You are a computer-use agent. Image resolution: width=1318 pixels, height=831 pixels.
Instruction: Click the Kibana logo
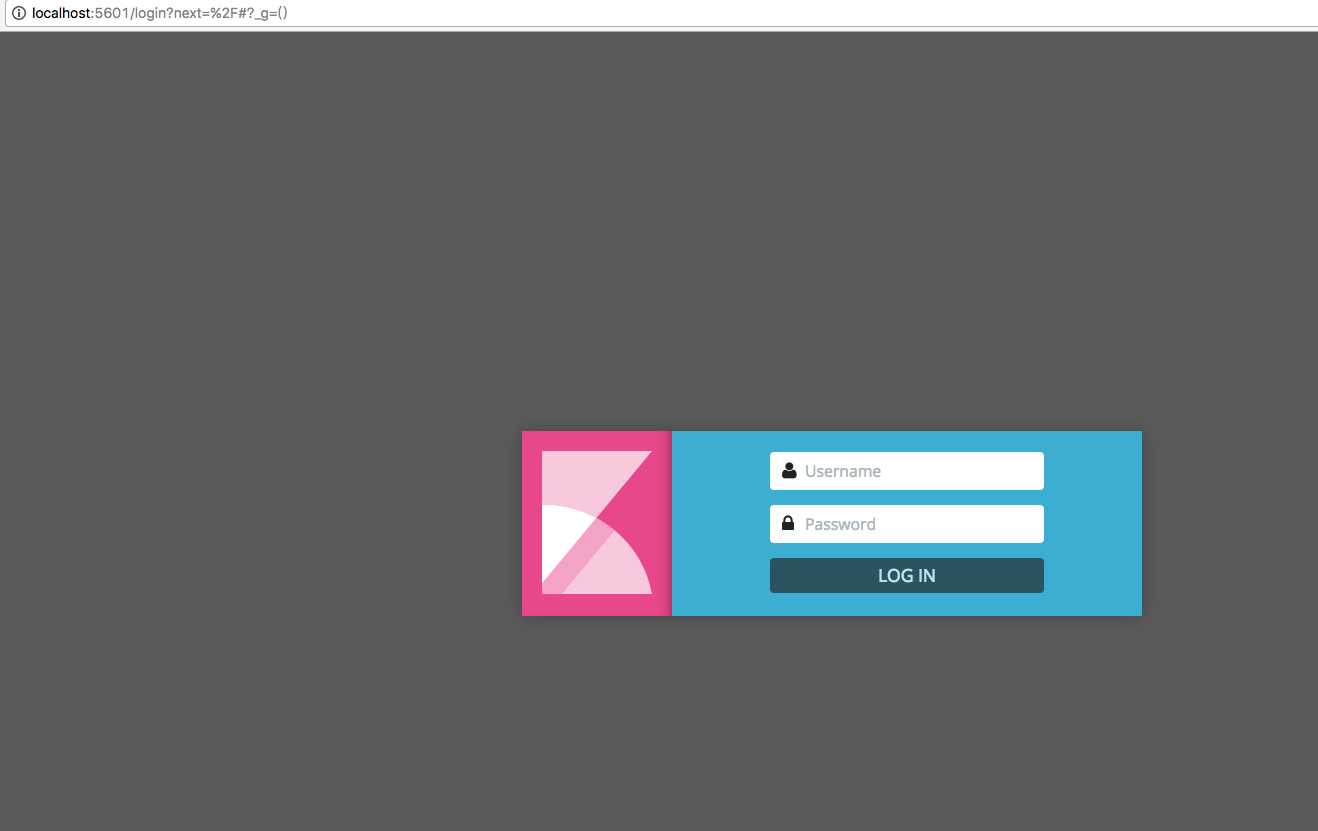click(x=596, y=523)
